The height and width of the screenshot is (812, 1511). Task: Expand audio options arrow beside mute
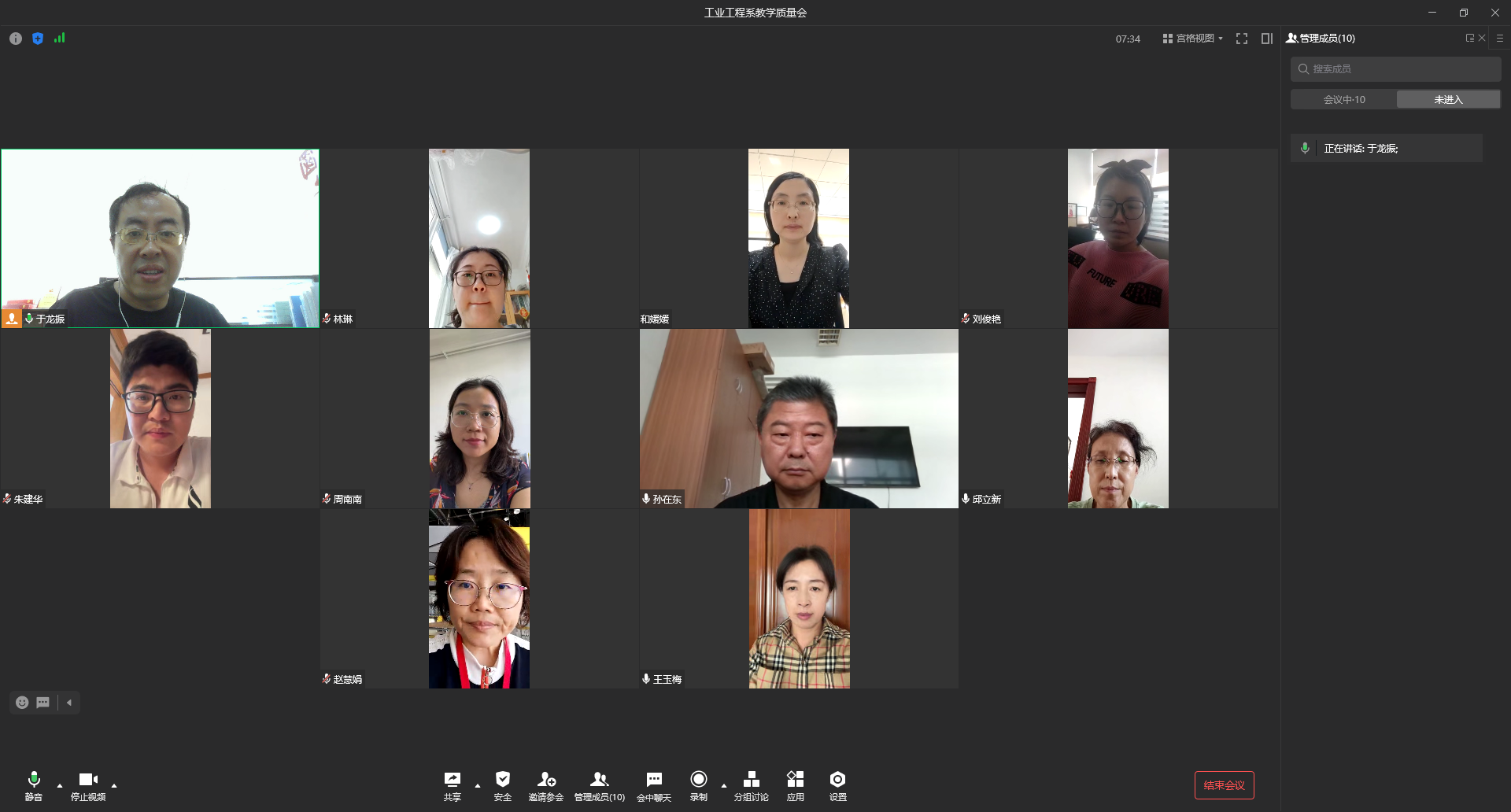tap(60, 785)
